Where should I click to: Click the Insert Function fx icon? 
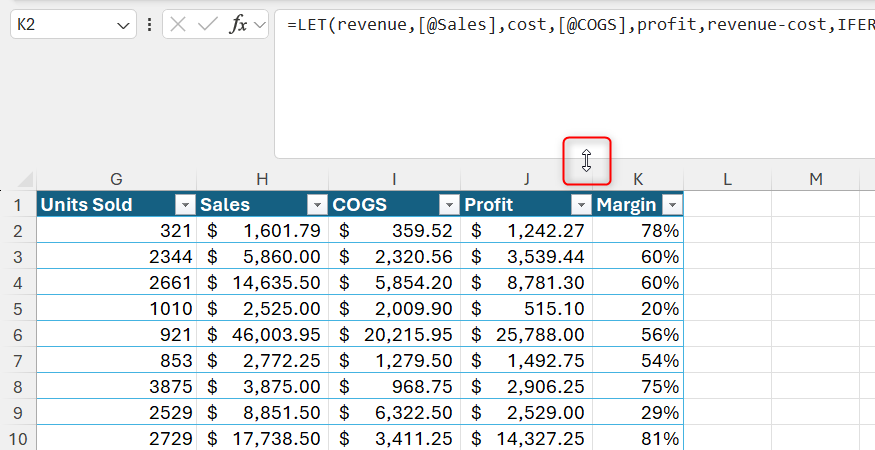point(239,25)
